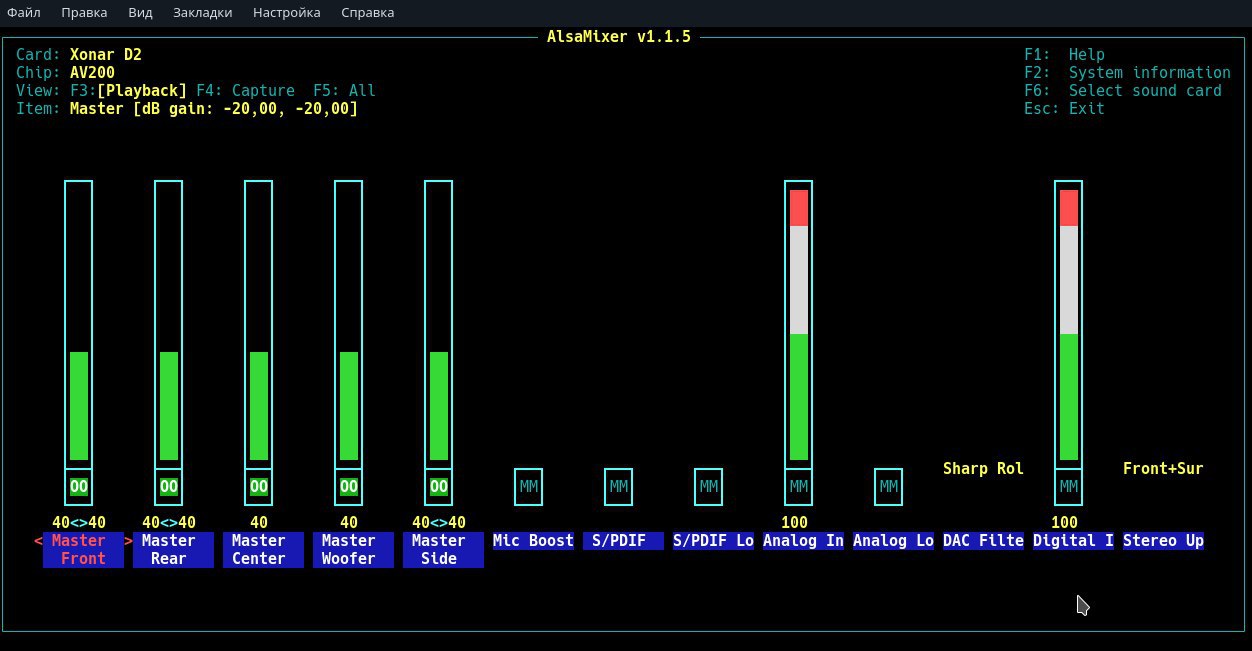
Task: Toggle mute box under Master Rear
Action: [169, 487]
